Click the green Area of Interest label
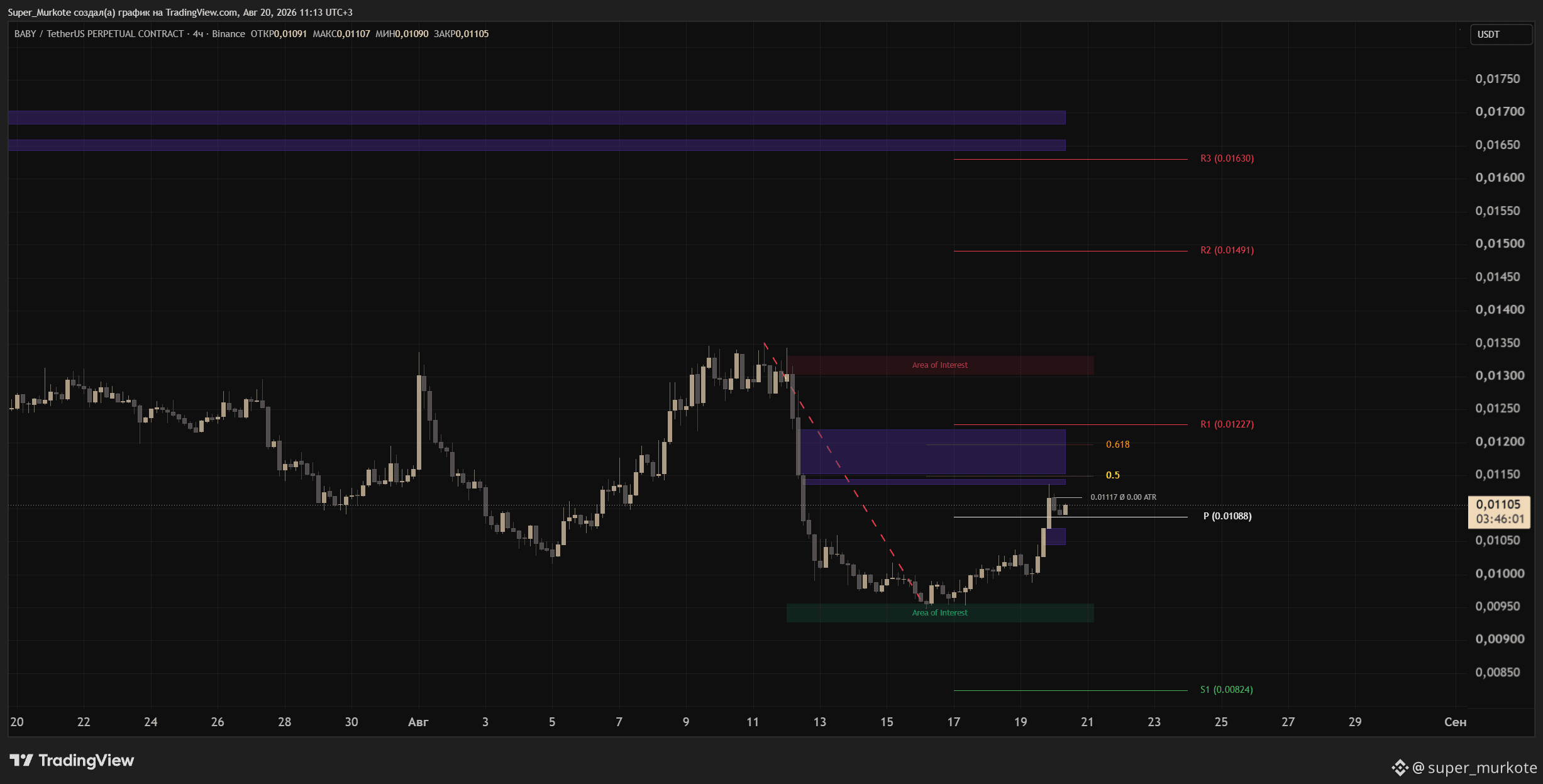1543x784 pixels. pyautogui.click(x=939, y=613)
